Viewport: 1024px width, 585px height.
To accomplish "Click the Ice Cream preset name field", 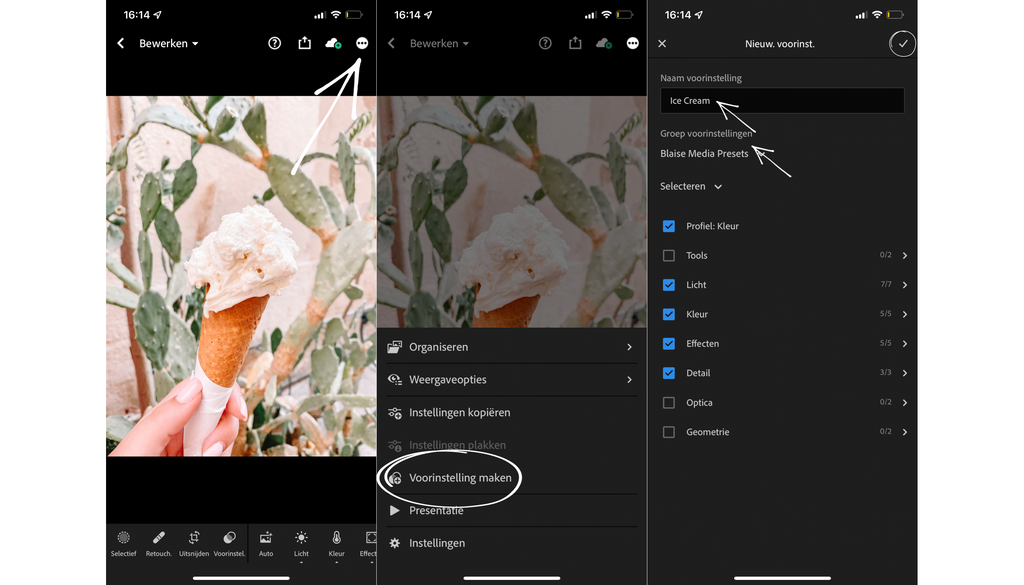I will click(x=782, y=101).
